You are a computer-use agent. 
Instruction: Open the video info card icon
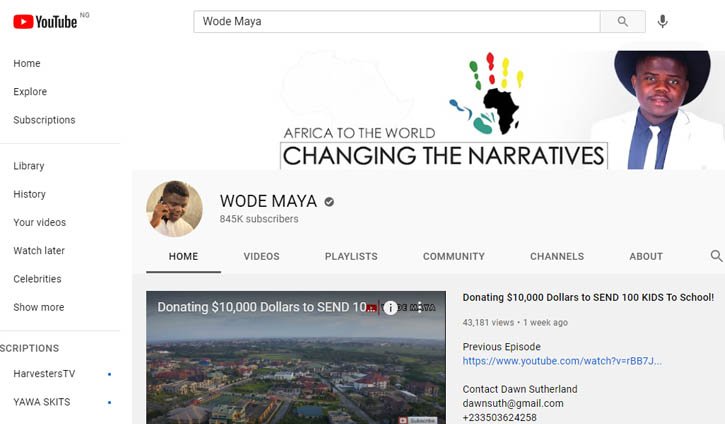click(x=390, y=307)
